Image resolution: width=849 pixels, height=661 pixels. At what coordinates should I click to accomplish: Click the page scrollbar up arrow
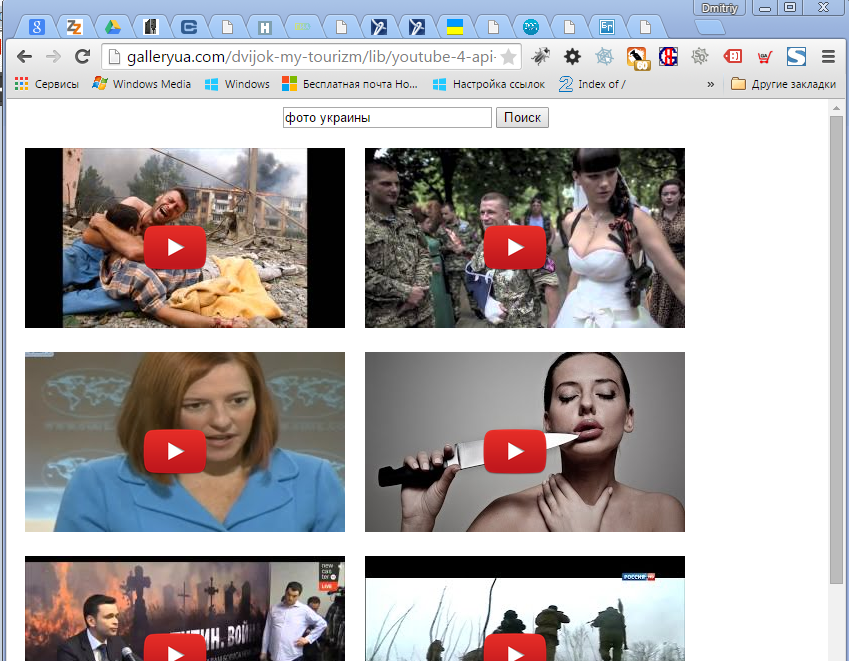click(x=837, y=108)
